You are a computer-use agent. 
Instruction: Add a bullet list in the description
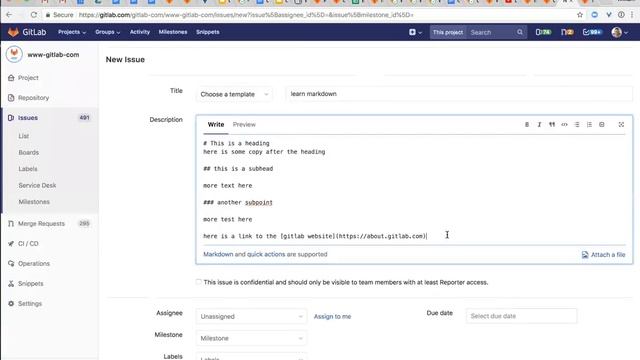click(577, 124)
